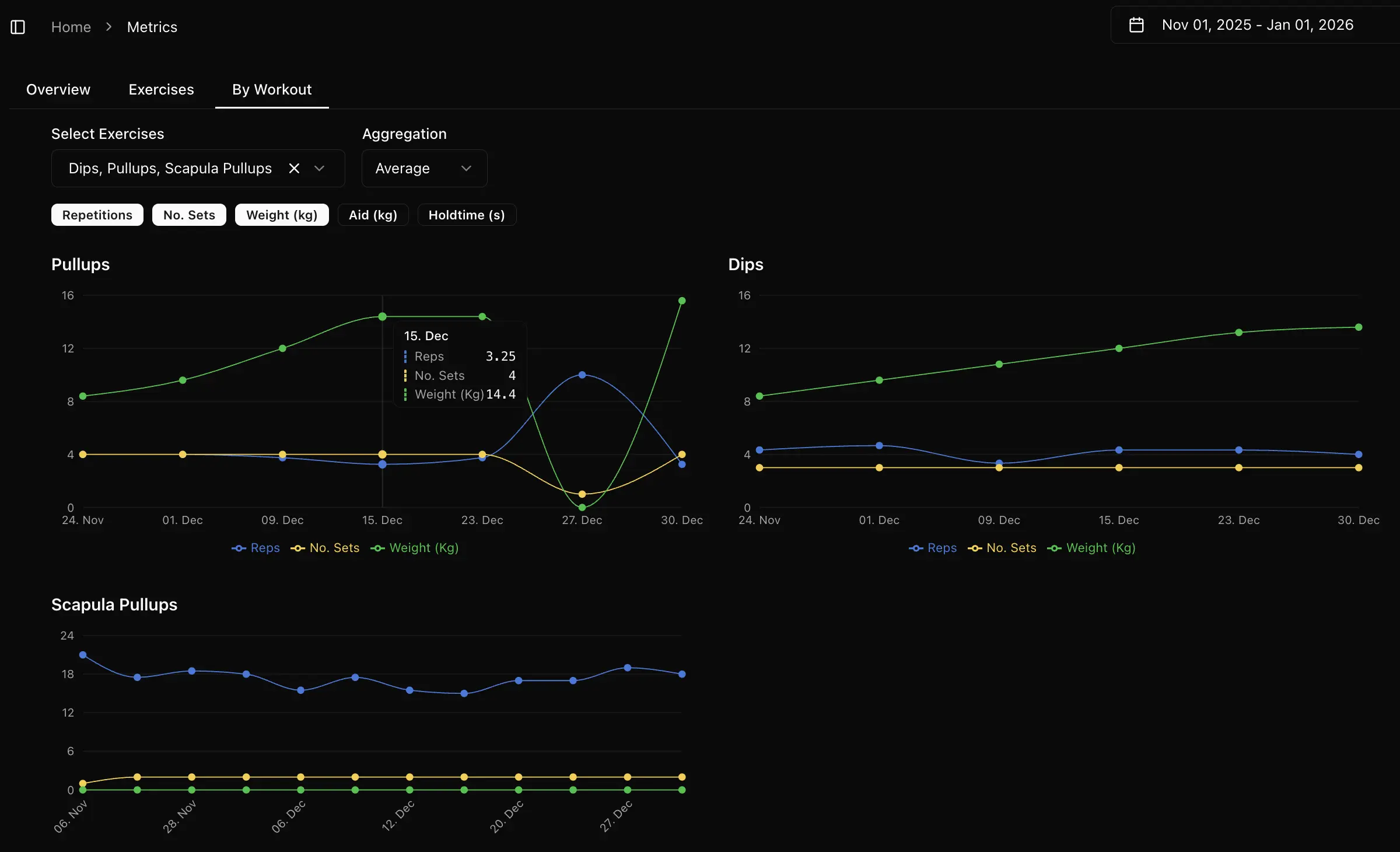This screenshot has width=1400, height=852.
Task: Clear selected exercises with the X icon
Action: click(x=293, y=168)
